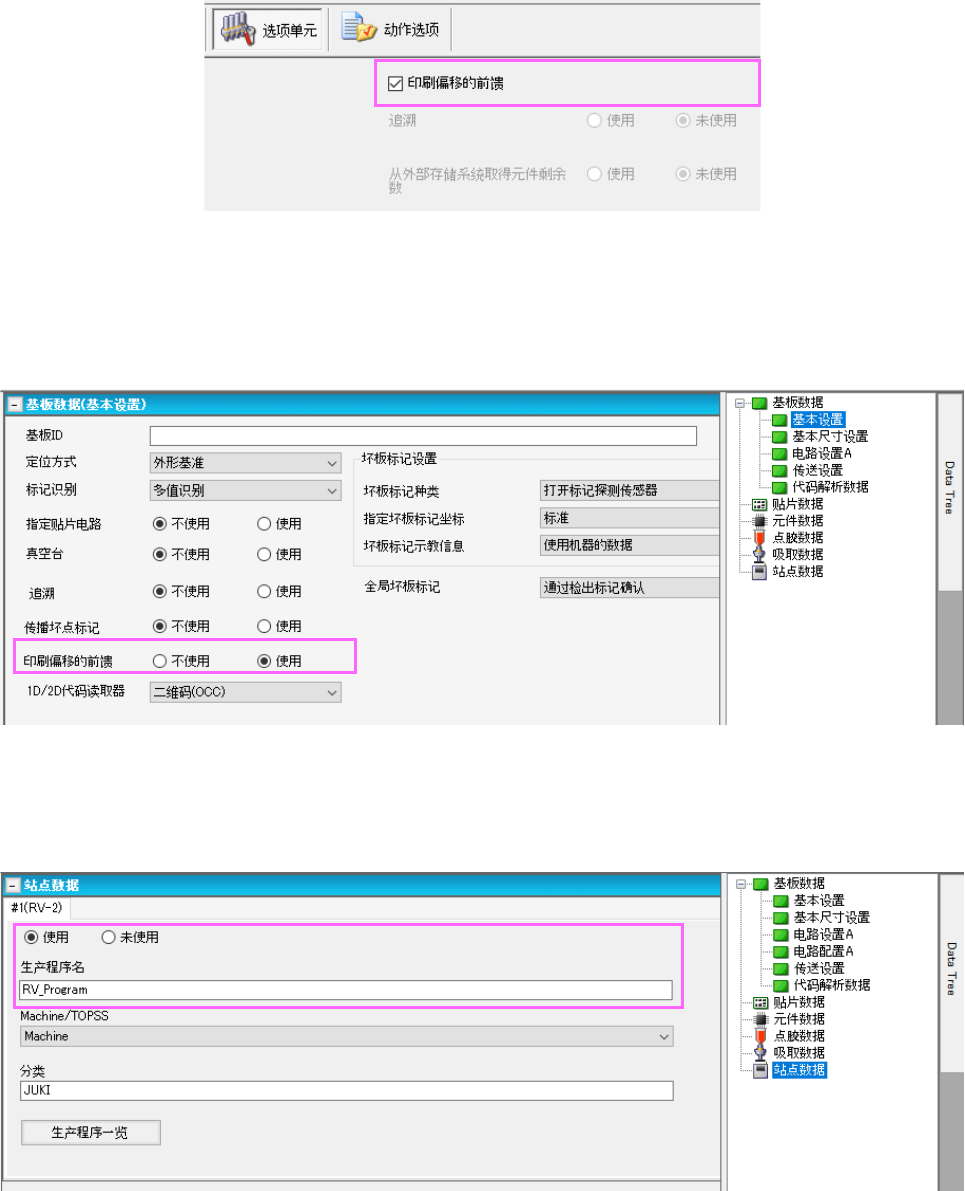965x1191 pixels.
Task: Select 使用 for 印刷偏移的前馈 in 基板数据
Action: pyautogui.click(x=264, y=661)
